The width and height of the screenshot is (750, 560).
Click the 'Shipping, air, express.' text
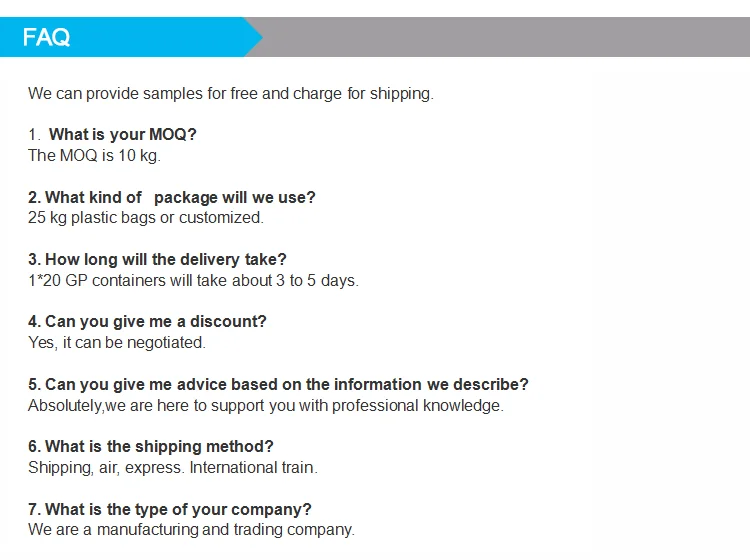point(106,467)
